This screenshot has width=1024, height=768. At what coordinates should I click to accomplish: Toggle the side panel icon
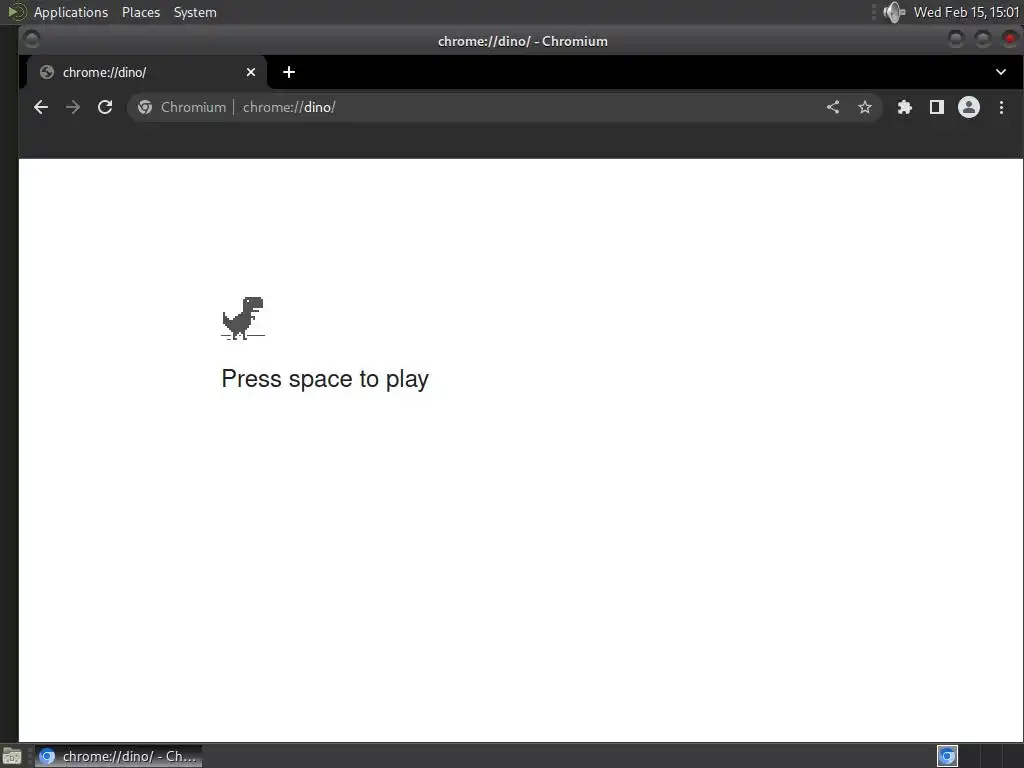coord(936,107)
